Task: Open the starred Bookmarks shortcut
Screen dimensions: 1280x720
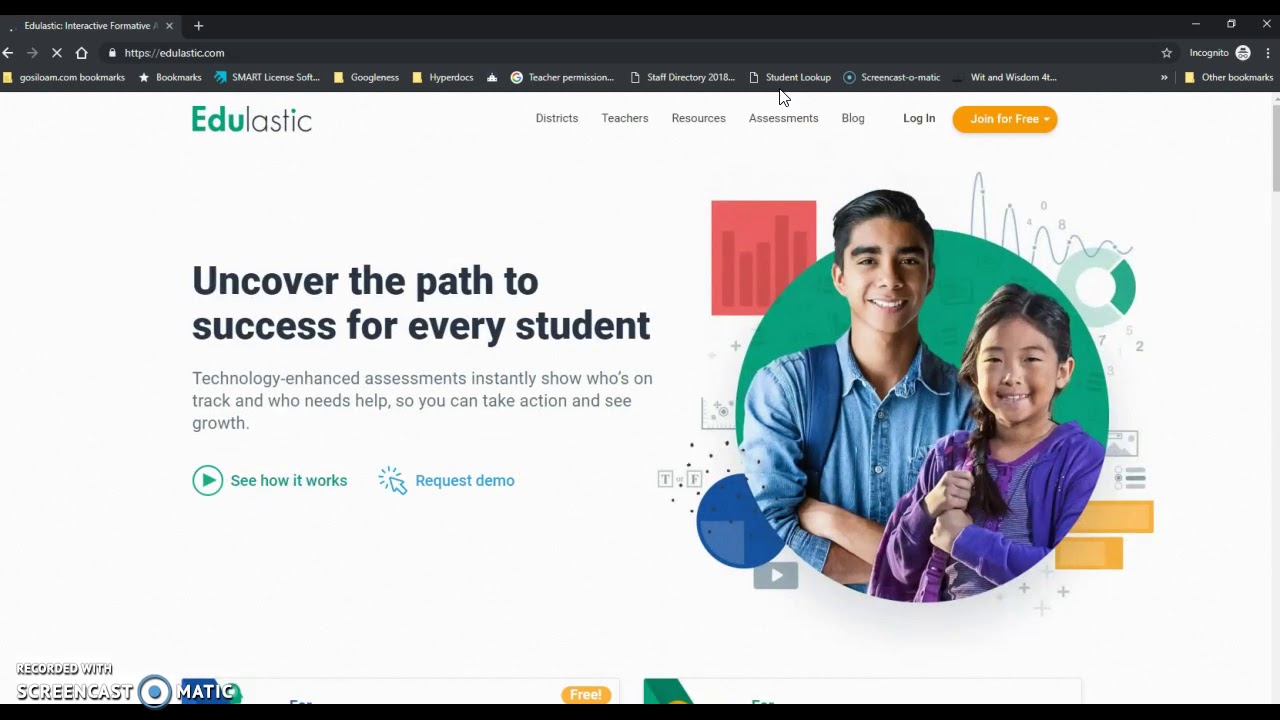Action: (170, 77)
